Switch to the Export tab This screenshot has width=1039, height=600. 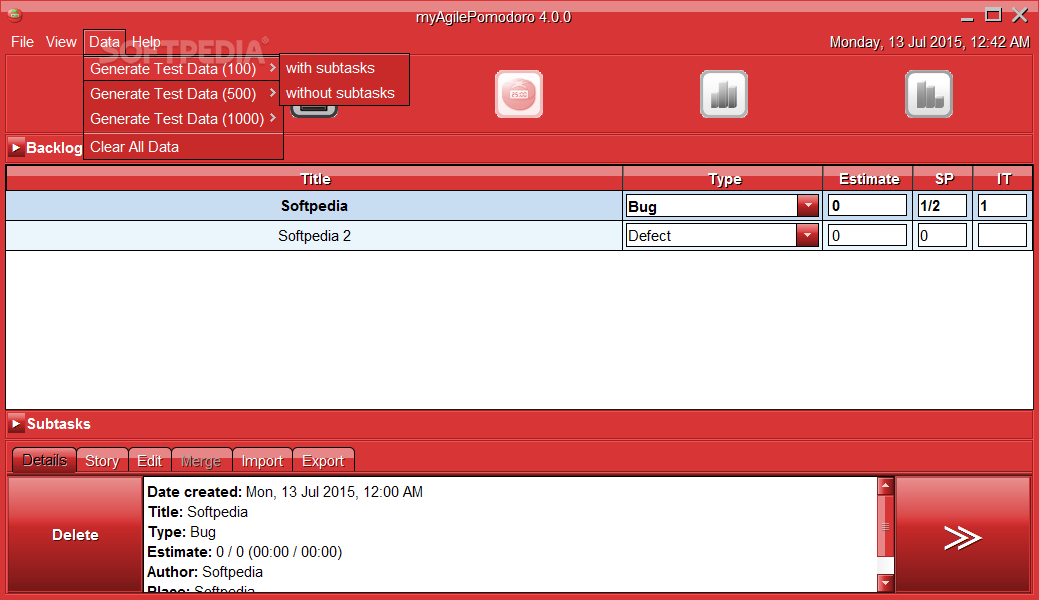(323, 461)
